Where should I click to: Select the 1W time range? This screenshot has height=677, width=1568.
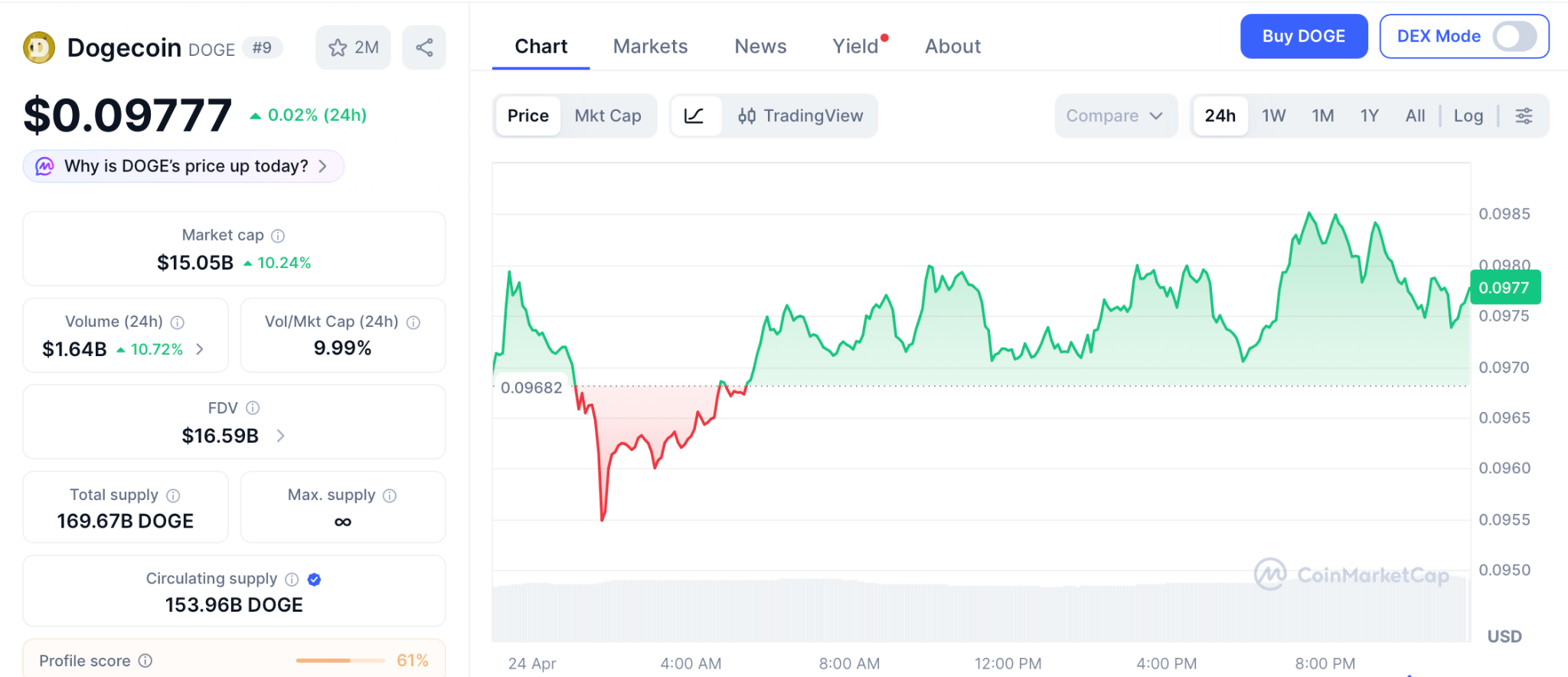click(1273, 116)
